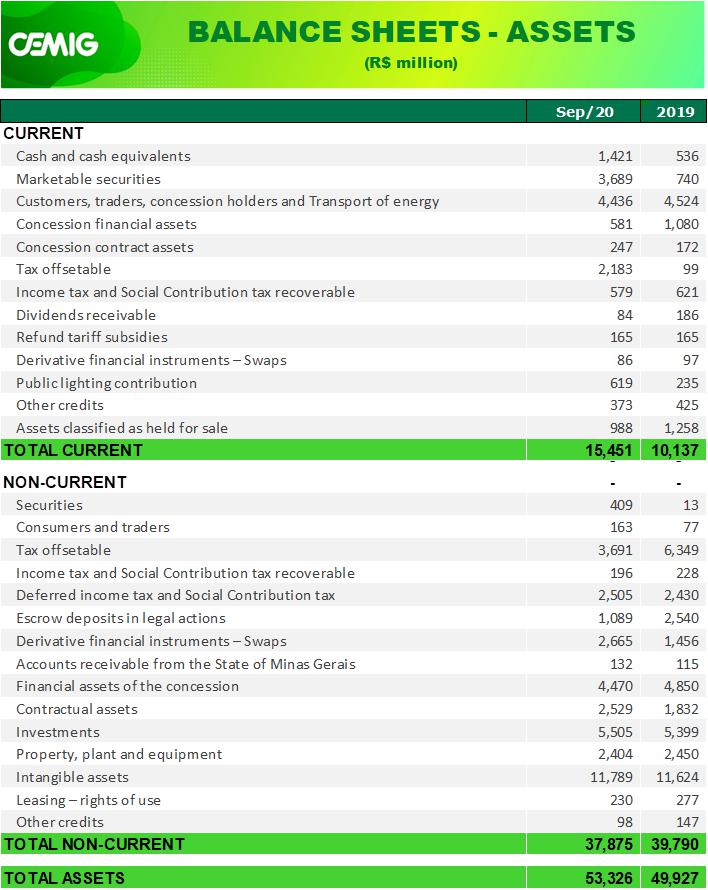708x890 pixels.
Task: Click 'Escrow deposits in legal actions' label
Action: click(x=121, y=618)
